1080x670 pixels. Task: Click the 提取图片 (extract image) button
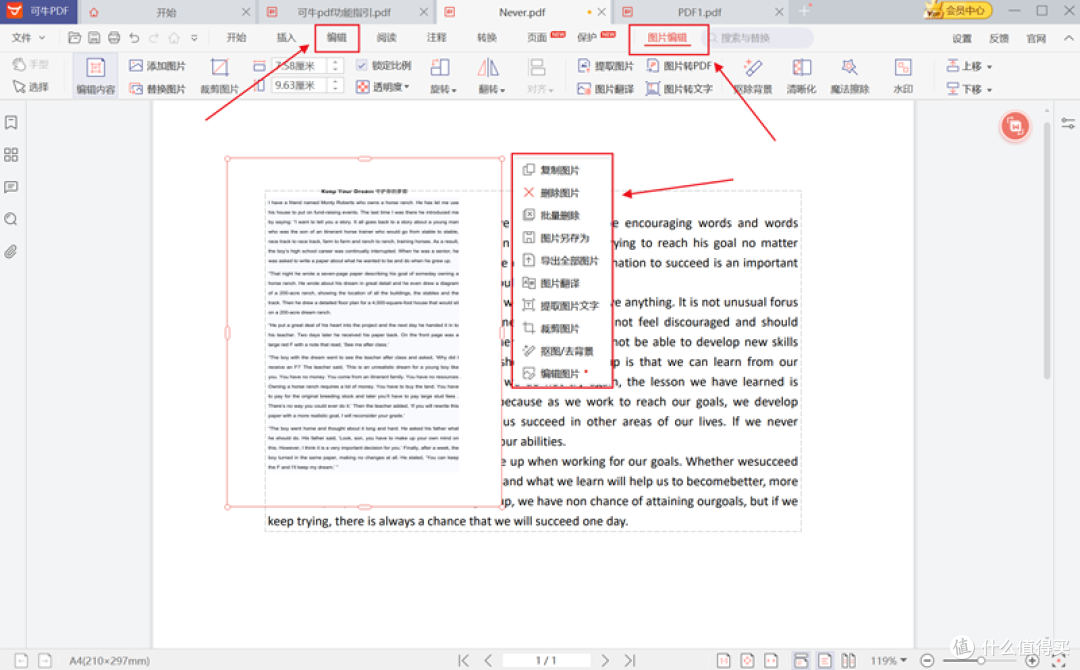[x=605, y=65]
